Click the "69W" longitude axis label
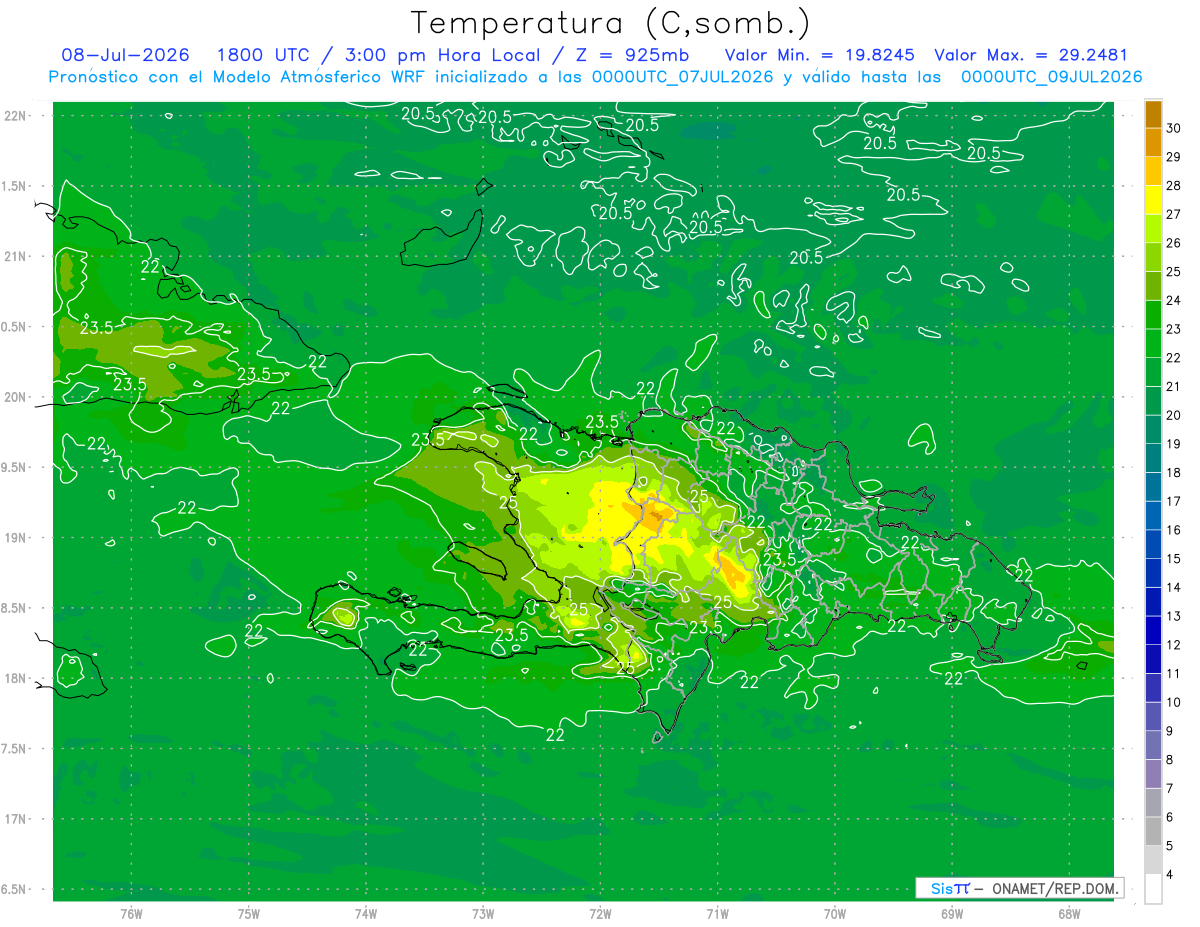 [952, 914]
